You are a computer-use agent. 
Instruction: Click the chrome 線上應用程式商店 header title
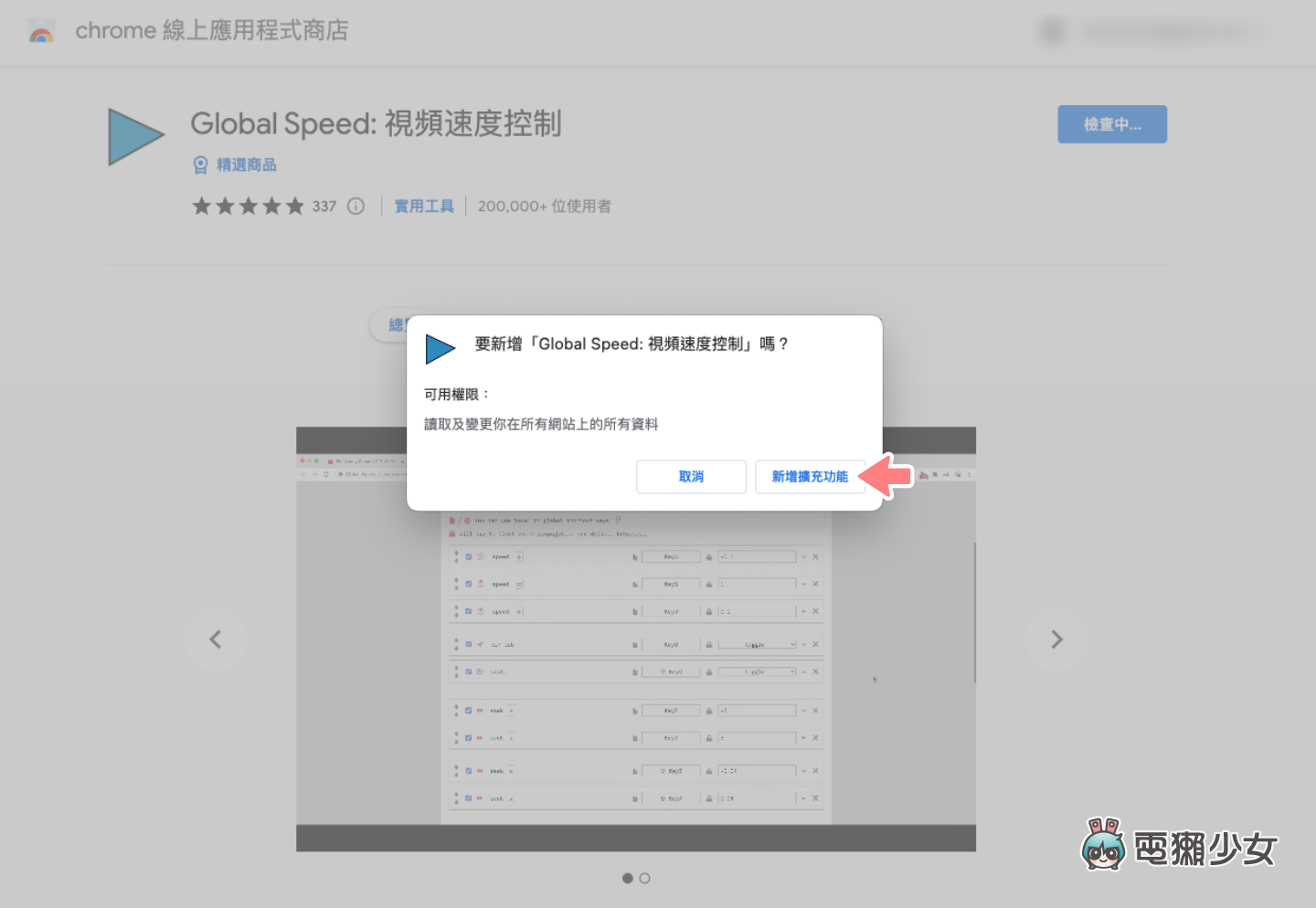click(211, 31)
